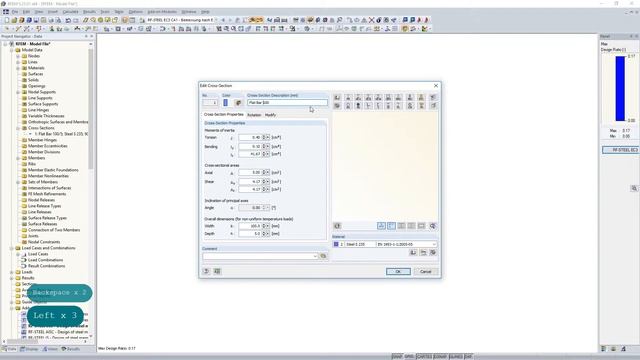Screen dimensions: 640x360
Task: Switch to the Modify tab
Action: (x=270, y=115)
